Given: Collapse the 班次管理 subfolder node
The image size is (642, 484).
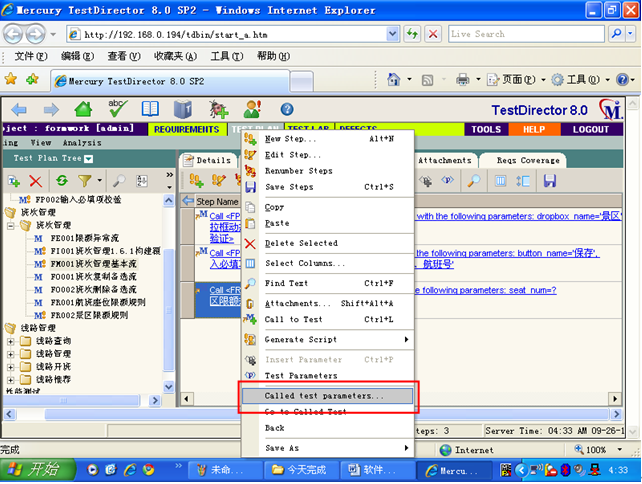Looking at the screenshot, I should click(x=11, y=226).
